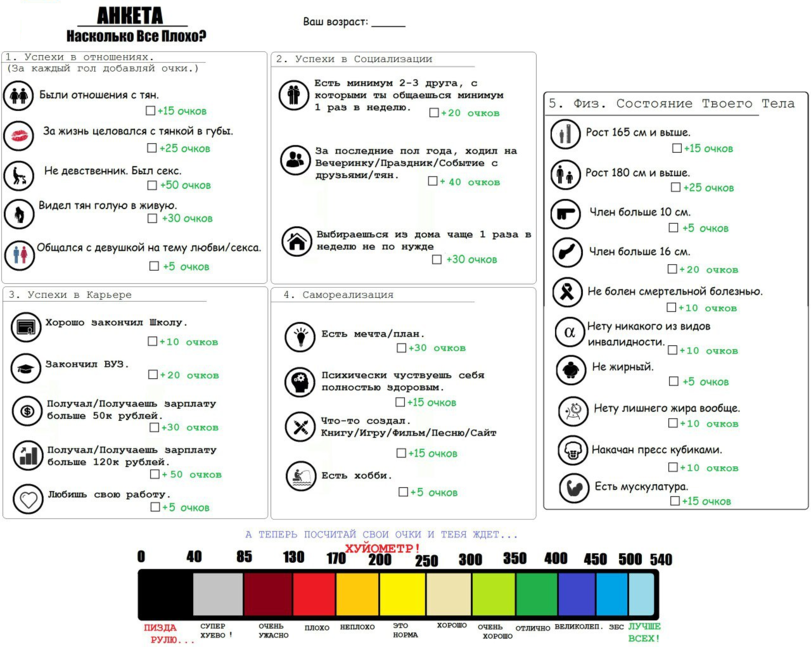Click the ribbon icon beside 'Не болен смертельной болезнью'

pos(567,292)
